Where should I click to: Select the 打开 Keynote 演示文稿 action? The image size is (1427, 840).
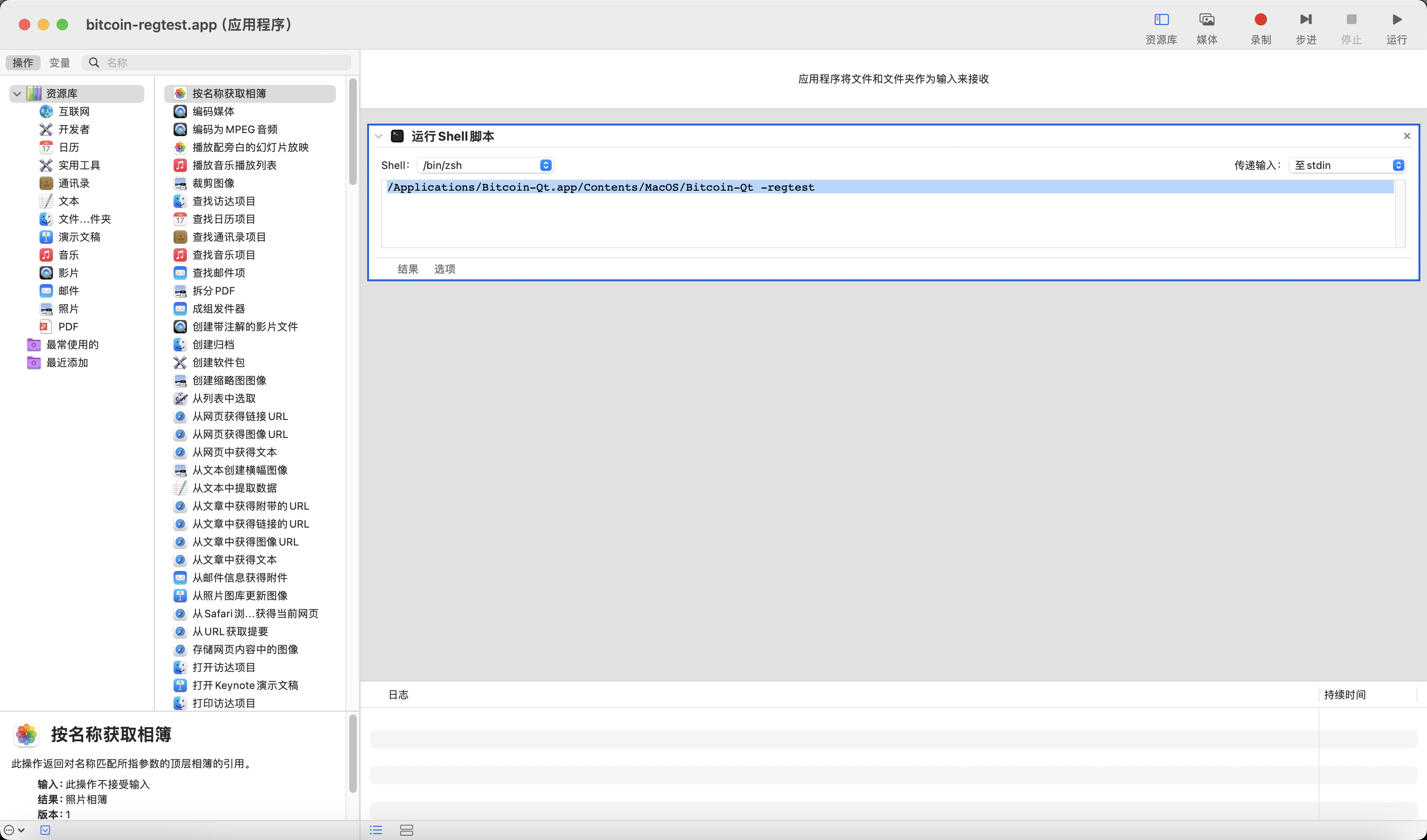pos(244,685)
